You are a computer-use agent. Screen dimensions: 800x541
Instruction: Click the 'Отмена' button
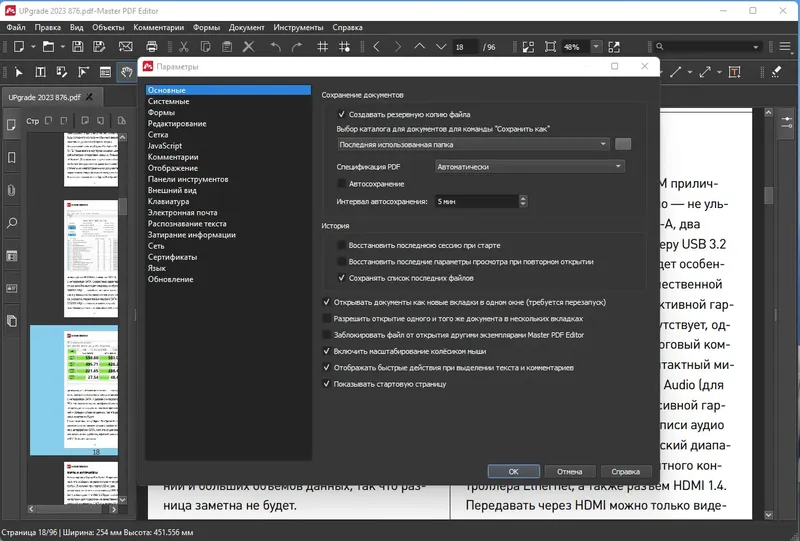pos(569,471)
